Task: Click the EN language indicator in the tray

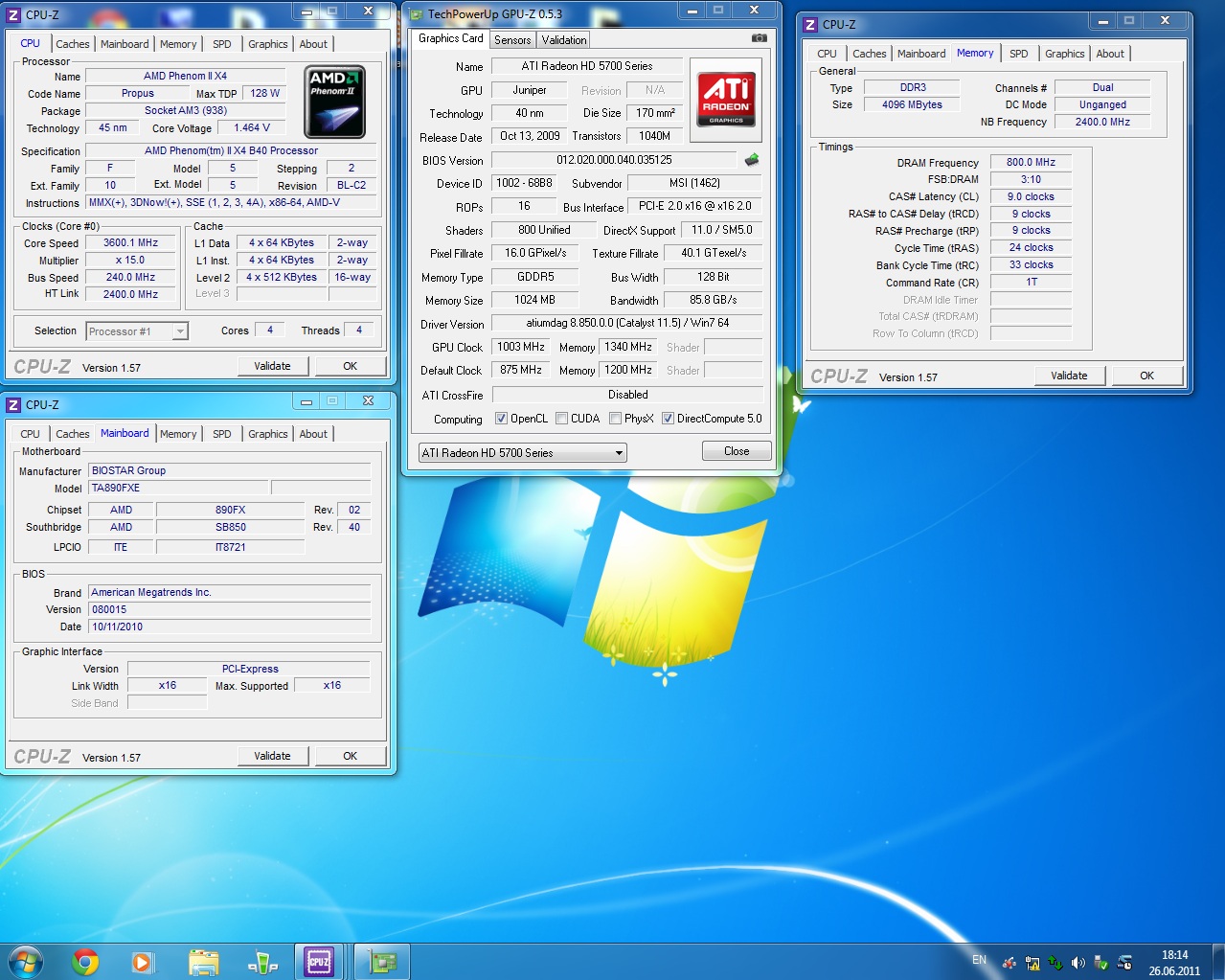Action: pyautogui.click(x=979, y=959)
